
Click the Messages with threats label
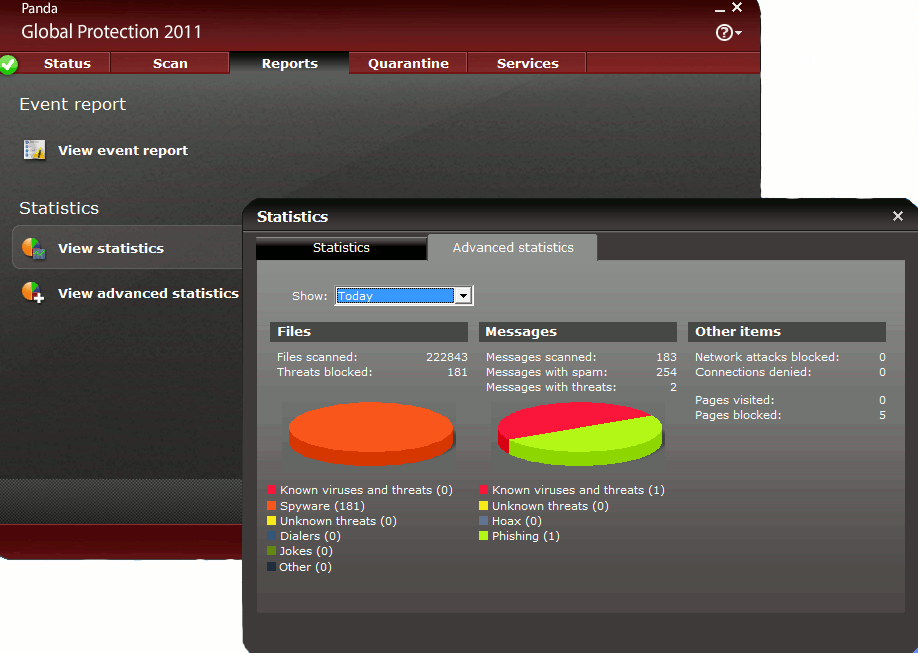tap(551, 388)
